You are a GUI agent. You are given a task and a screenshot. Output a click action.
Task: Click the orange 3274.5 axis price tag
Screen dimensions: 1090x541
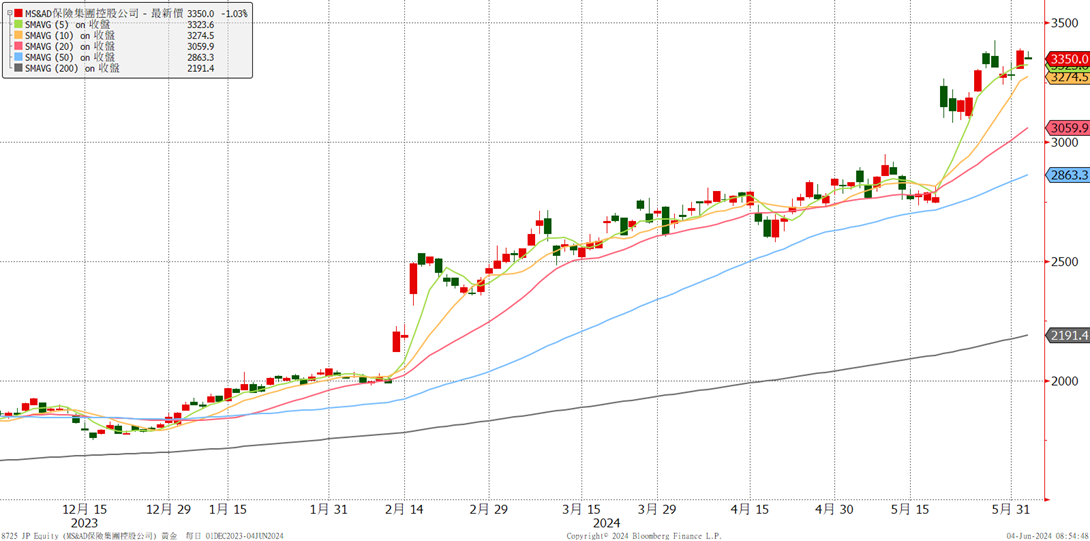[1068, 77]
